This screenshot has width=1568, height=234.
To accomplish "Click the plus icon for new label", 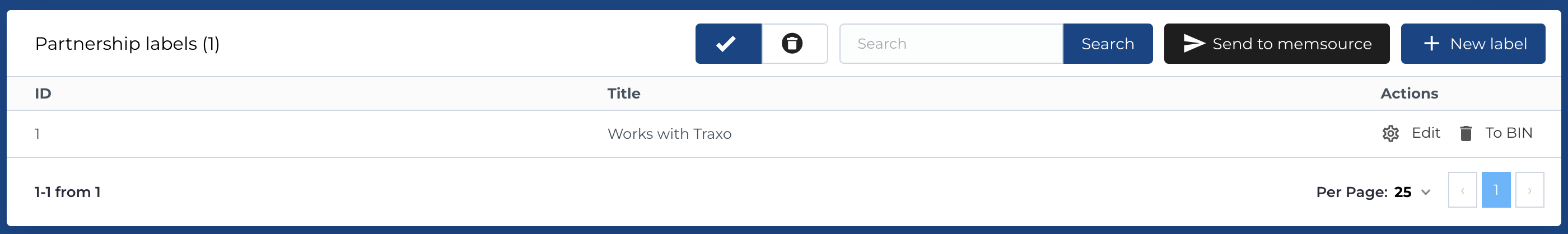I will tap(1431, 44).
